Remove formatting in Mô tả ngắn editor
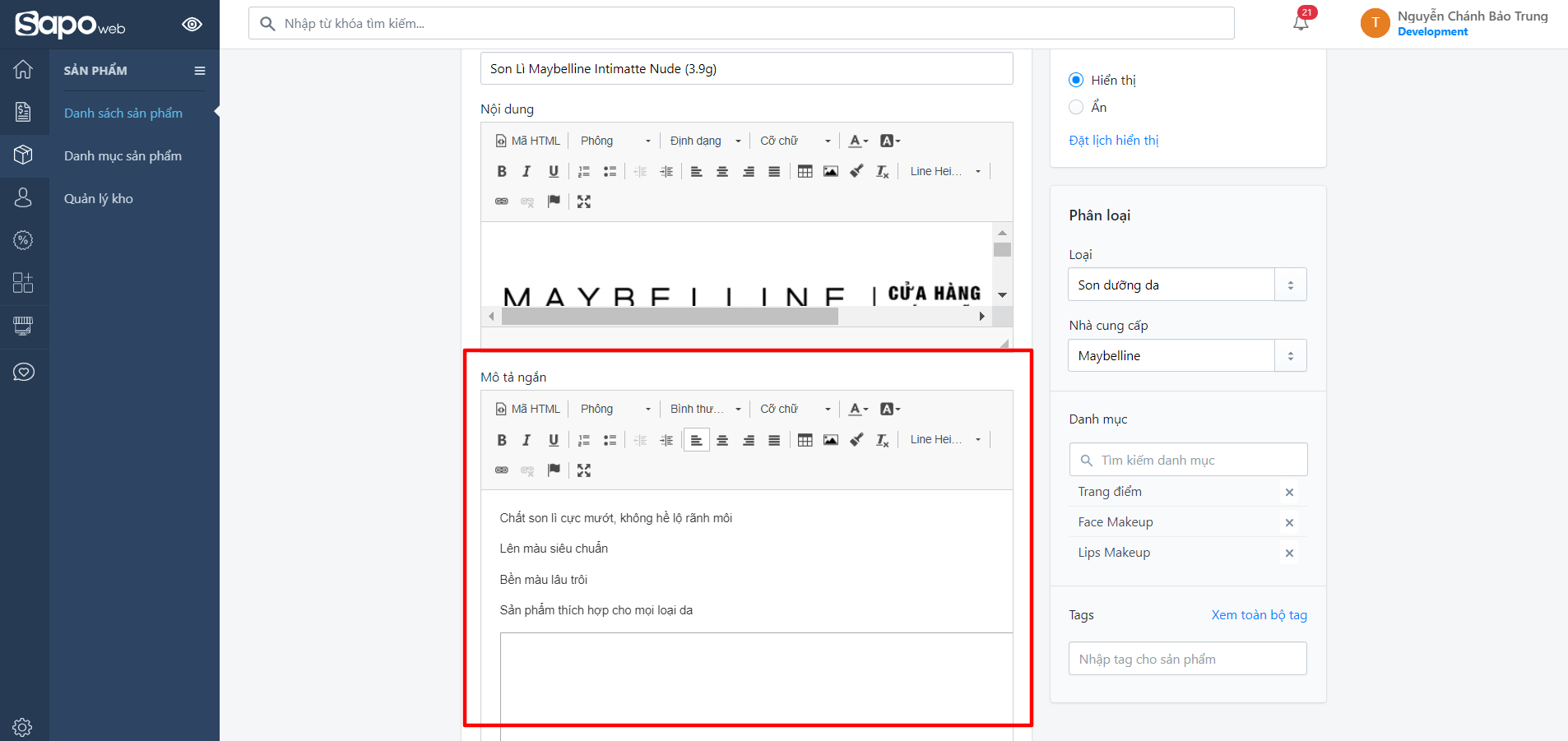The image size is (1568, 741). [x=883, y=440]
